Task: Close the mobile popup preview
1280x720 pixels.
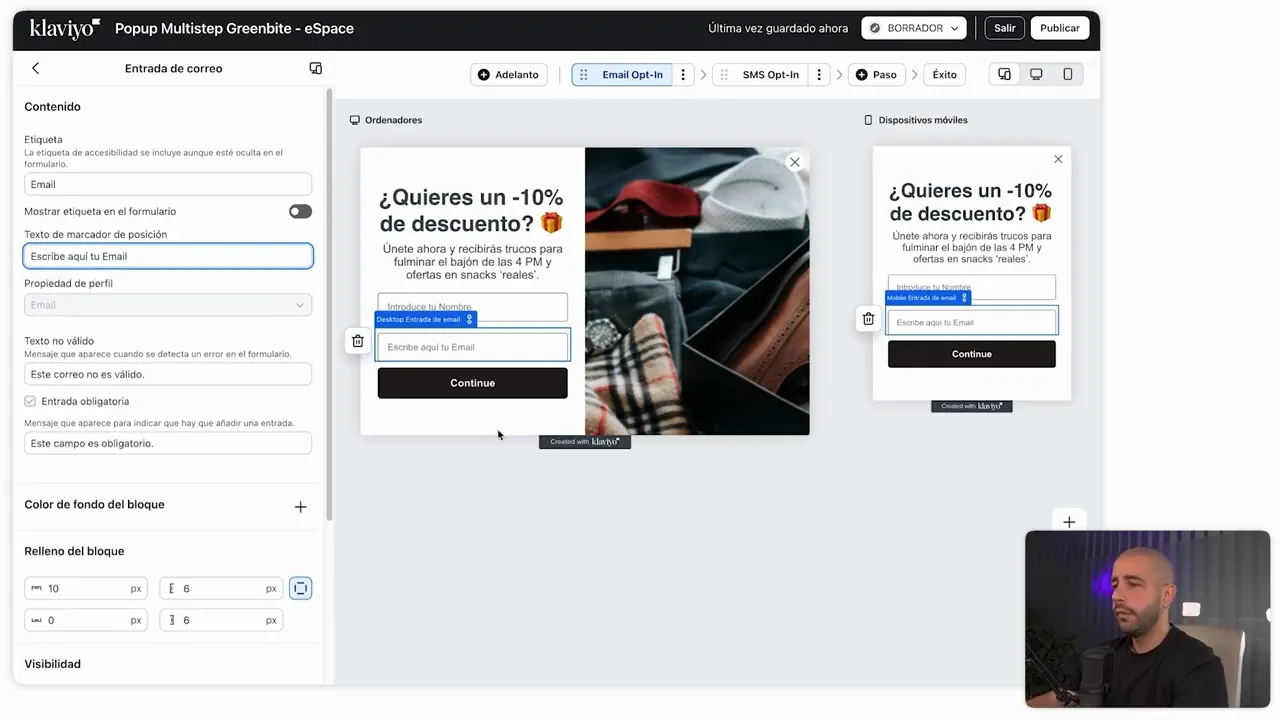Action: [x=1058, y=159]
